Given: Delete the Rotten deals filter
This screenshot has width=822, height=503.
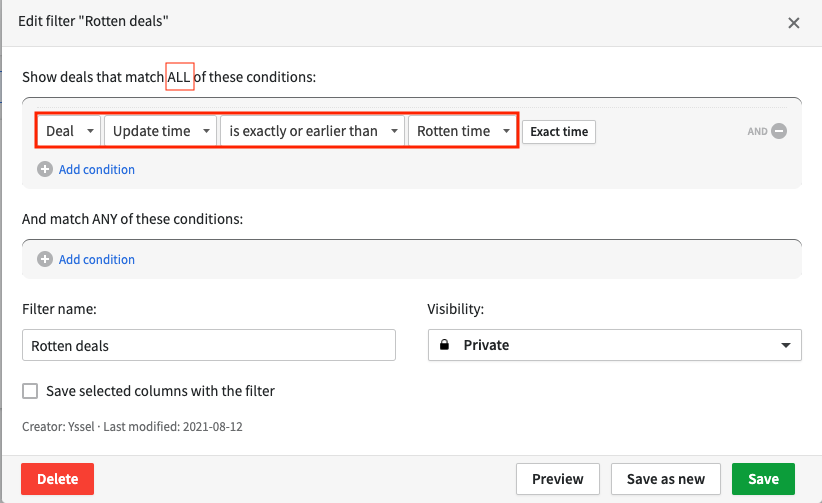Looking at the screenshot, I should pos(57,479).
